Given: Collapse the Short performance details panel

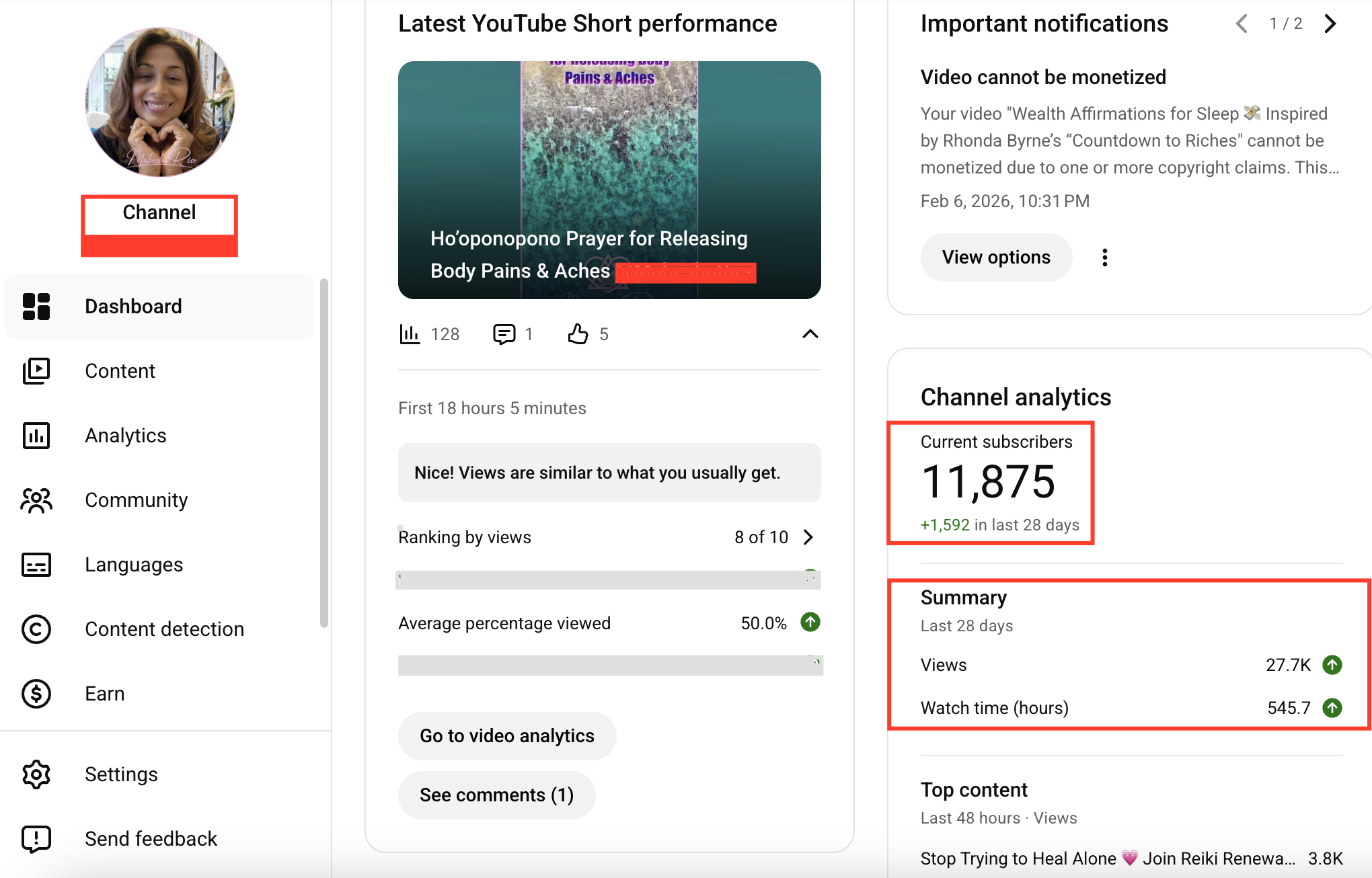Looking at the screenshot, I should coord(810,334).
